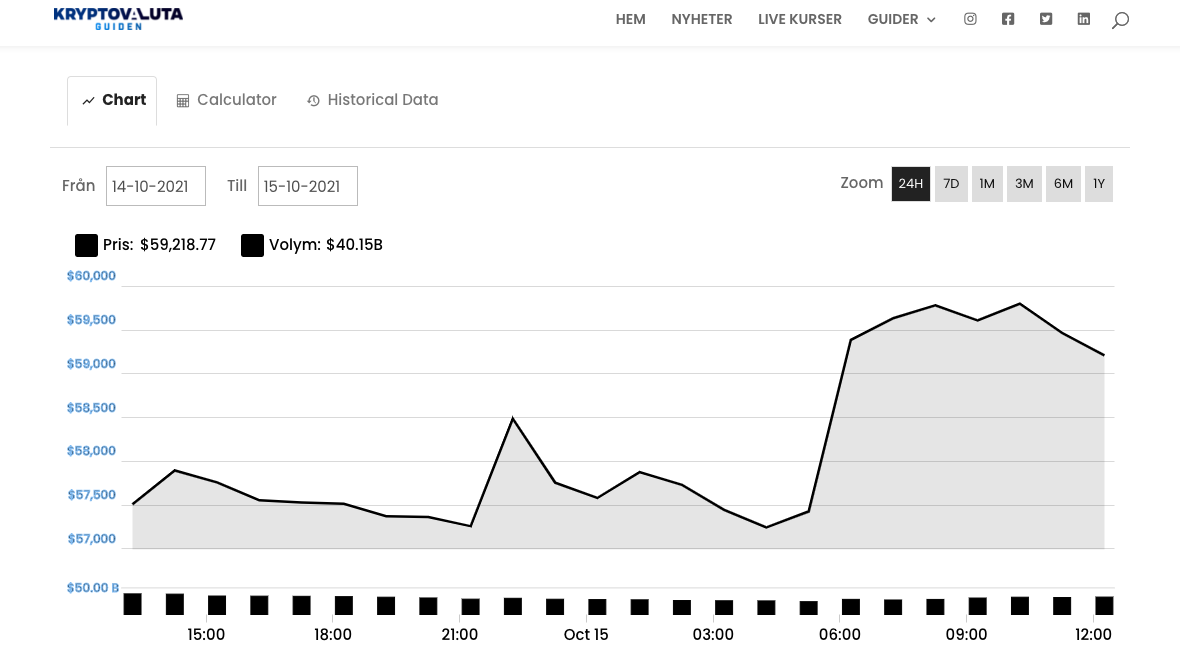Open the Facebook page icon

(x=1008, y=18)
